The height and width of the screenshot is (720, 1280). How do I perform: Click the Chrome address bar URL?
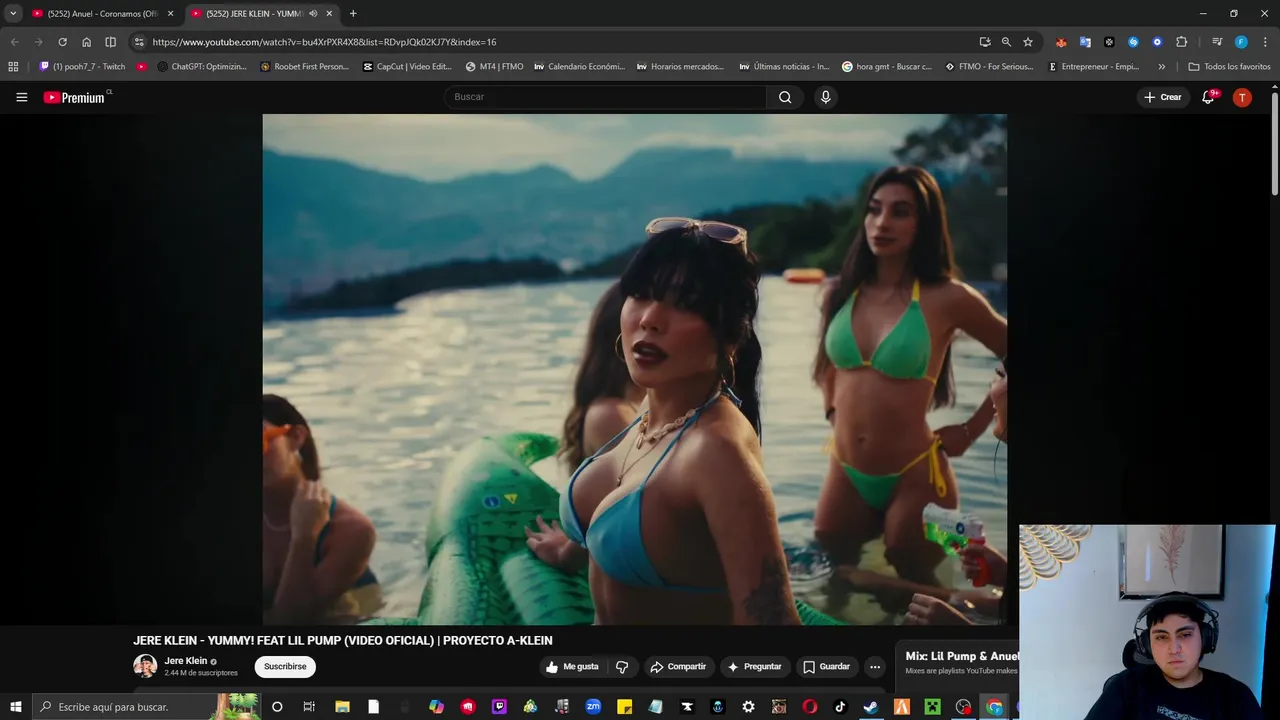324,42
